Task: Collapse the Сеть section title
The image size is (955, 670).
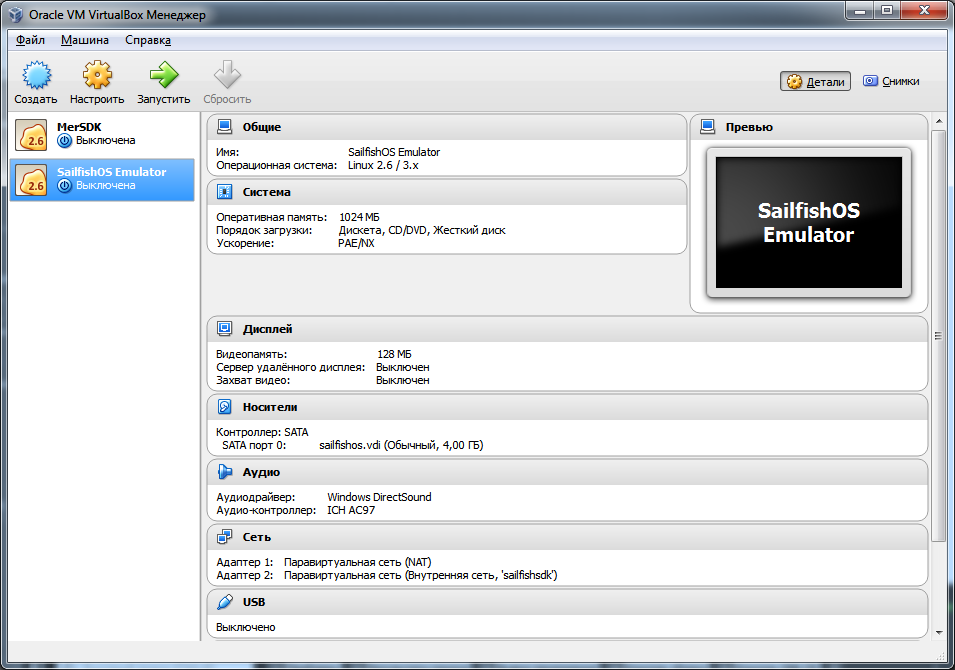Action: tap(257, 537)
